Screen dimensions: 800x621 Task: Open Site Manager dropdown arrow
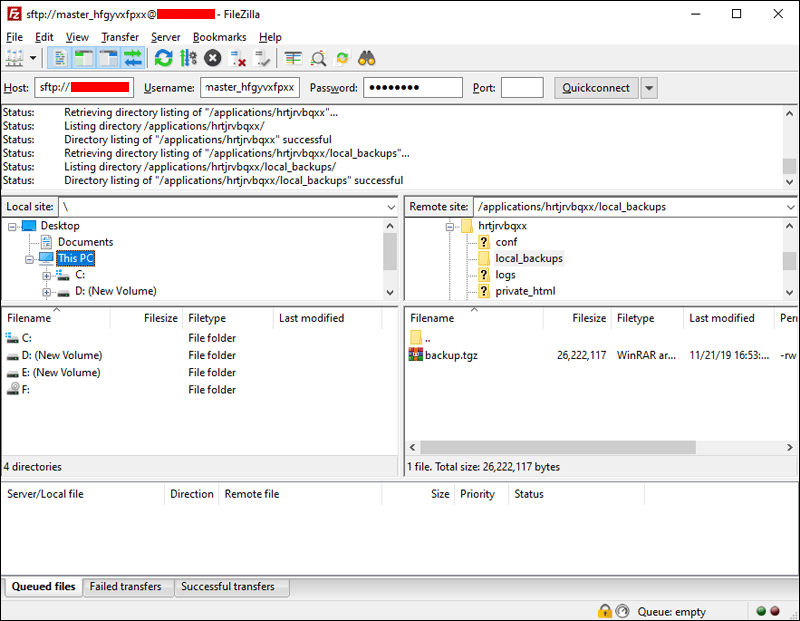coord(33,58)
